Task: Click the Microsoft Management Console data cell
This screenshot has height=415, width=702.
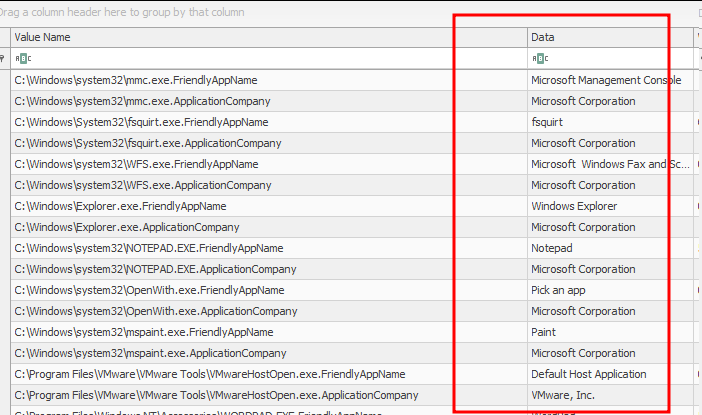Action: coord(610,80)
